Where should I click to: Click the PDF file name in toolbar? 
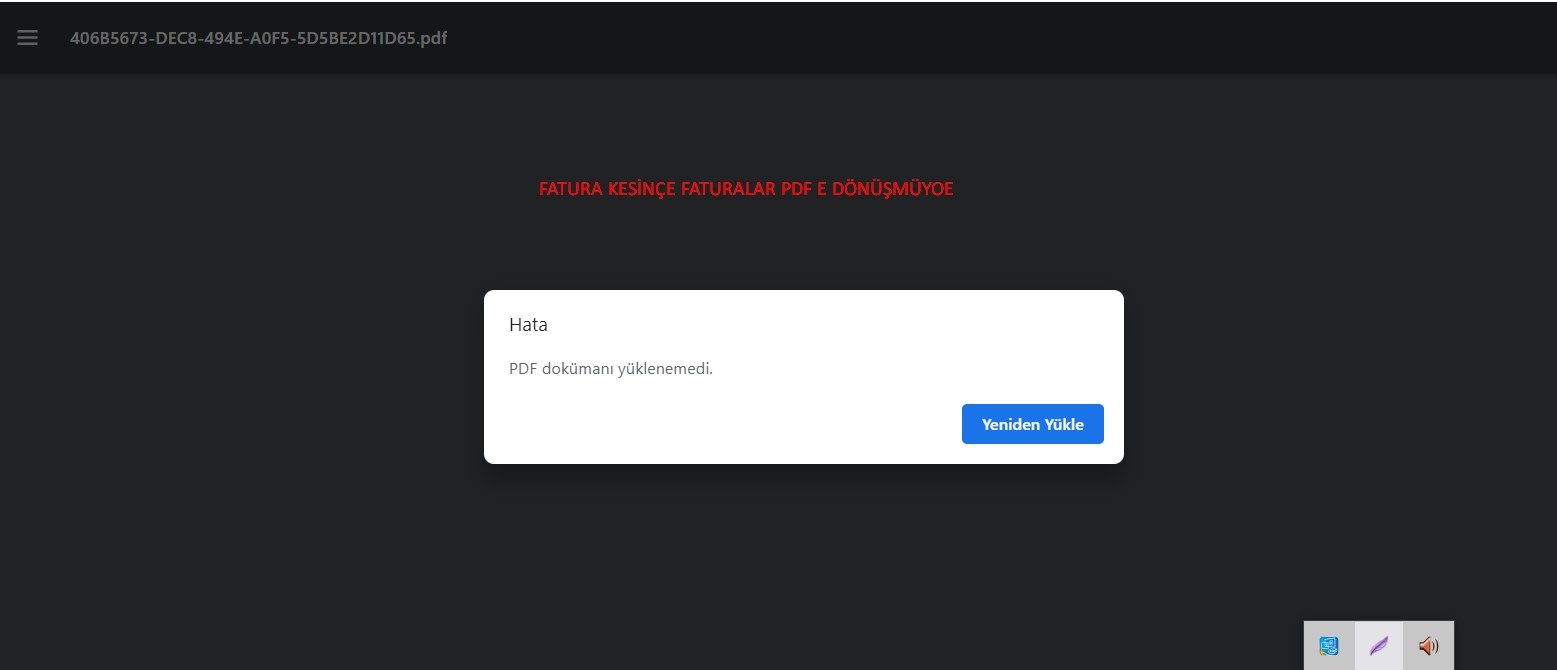pyautogui.click(x=258, y=38)
